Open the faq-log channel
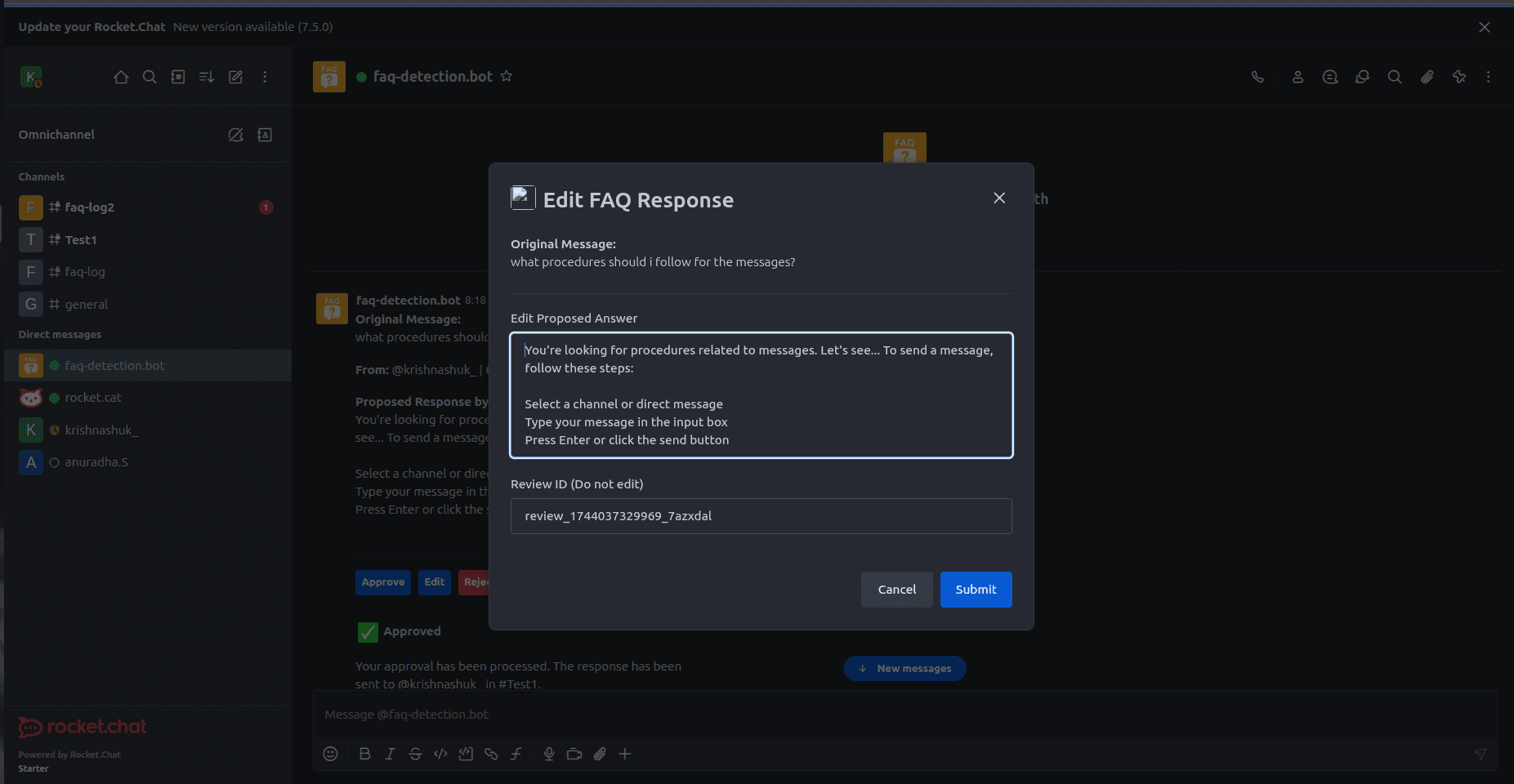This screenshot has width=1514, height=784. (147, 272)
